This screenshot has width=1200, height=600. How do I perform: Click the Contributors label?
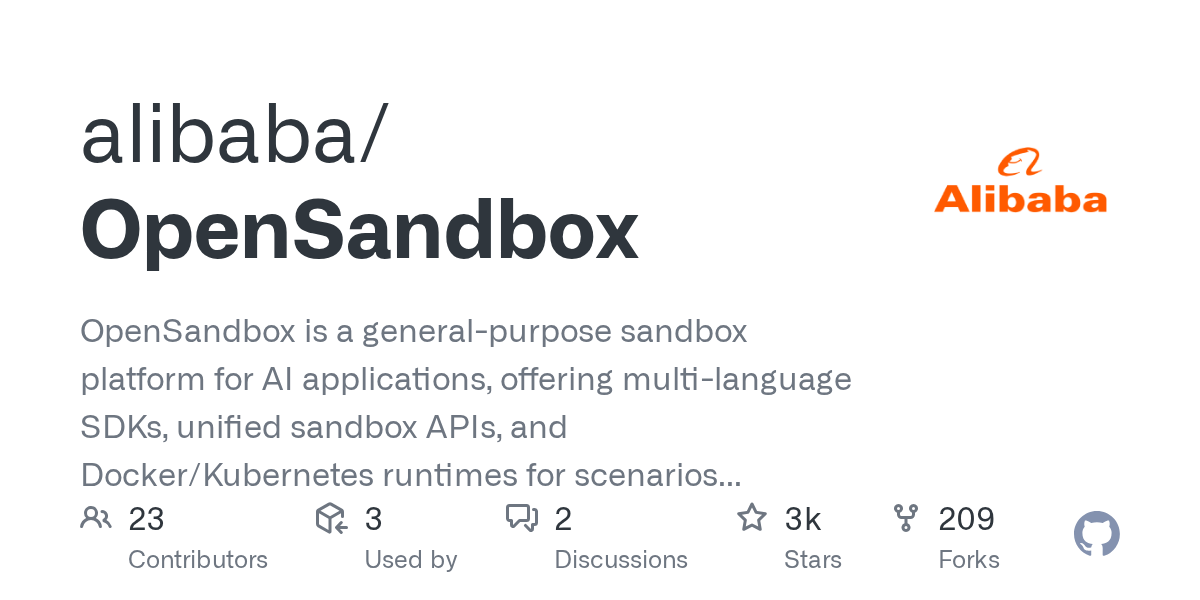point(198,559)
